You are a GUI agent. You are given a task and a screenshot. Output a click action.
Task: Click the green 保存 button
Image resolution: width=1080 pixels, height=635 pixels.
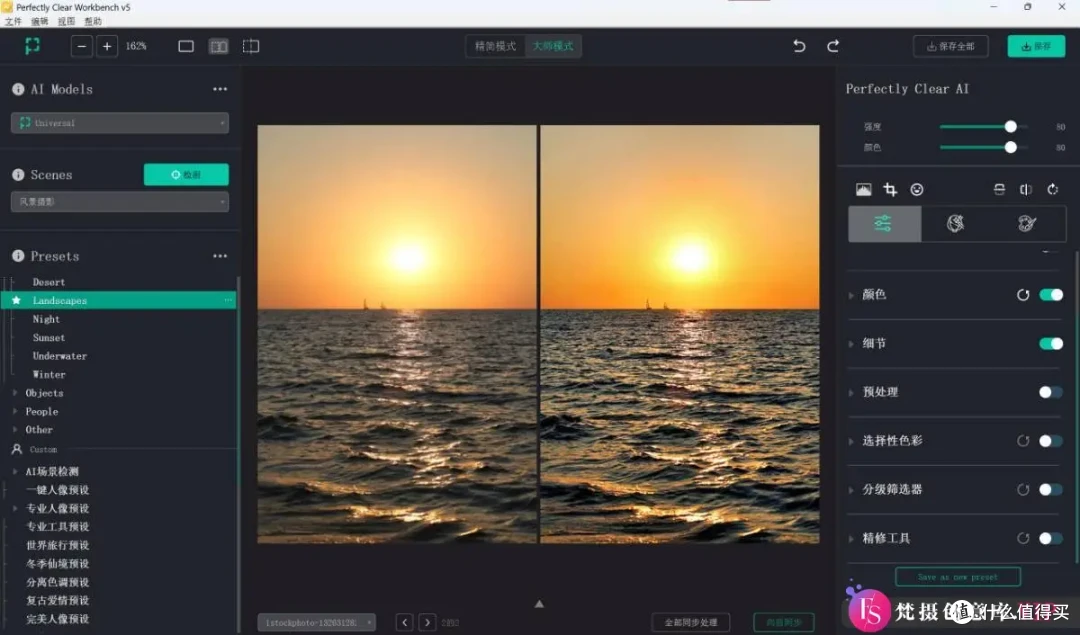[x=1036, y=46]
